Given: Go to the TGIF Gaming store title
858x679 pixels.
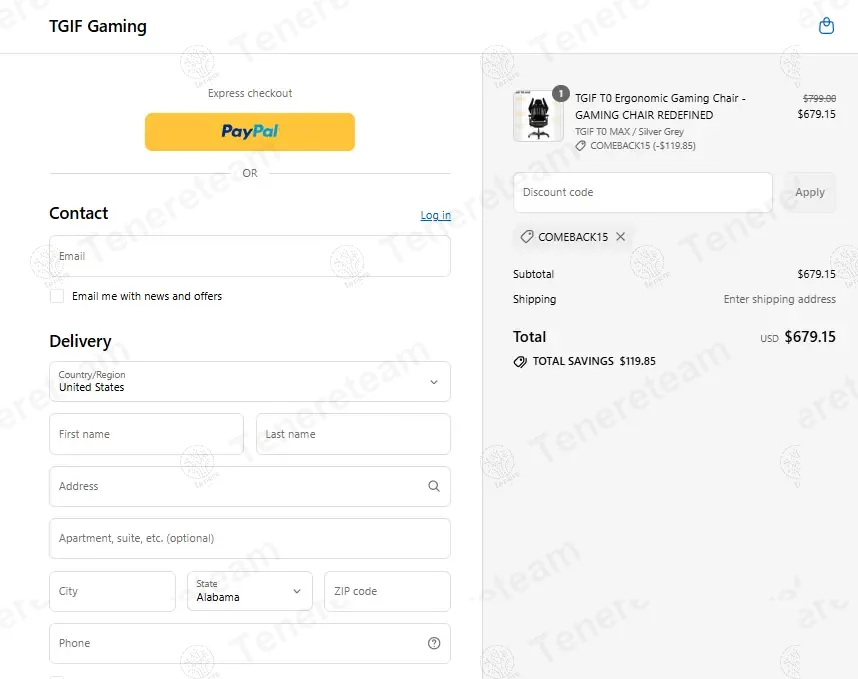Looking at the screenshot, I should 98,26.
